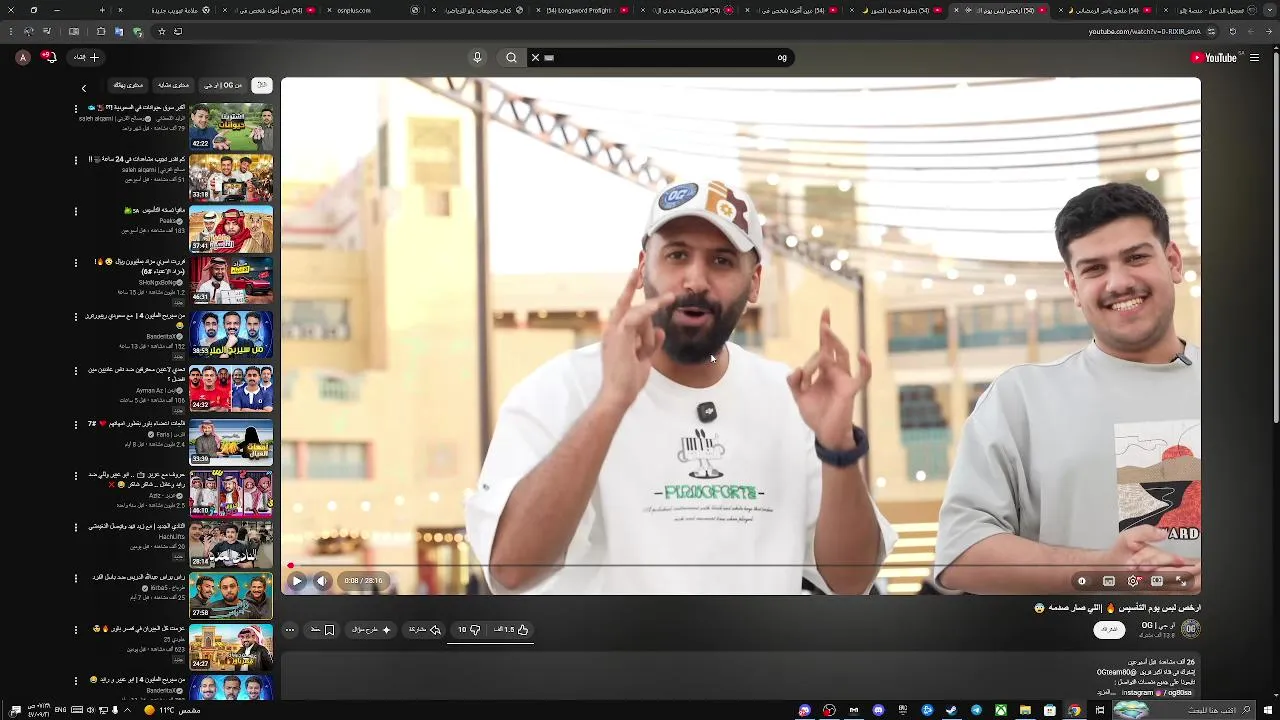Screen dimensions: 1280x720
Task: Save video with the bookmark button
Action: click(322, 630)
